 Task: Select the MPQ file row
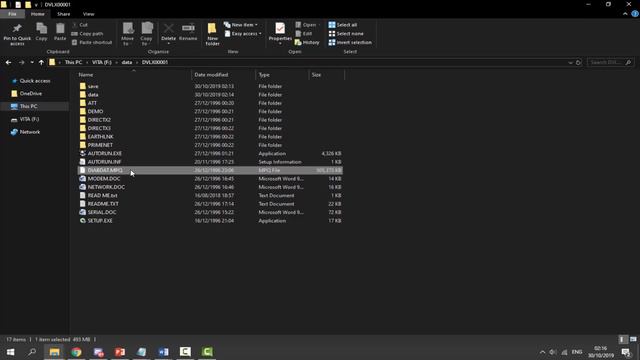pos(210,170)
